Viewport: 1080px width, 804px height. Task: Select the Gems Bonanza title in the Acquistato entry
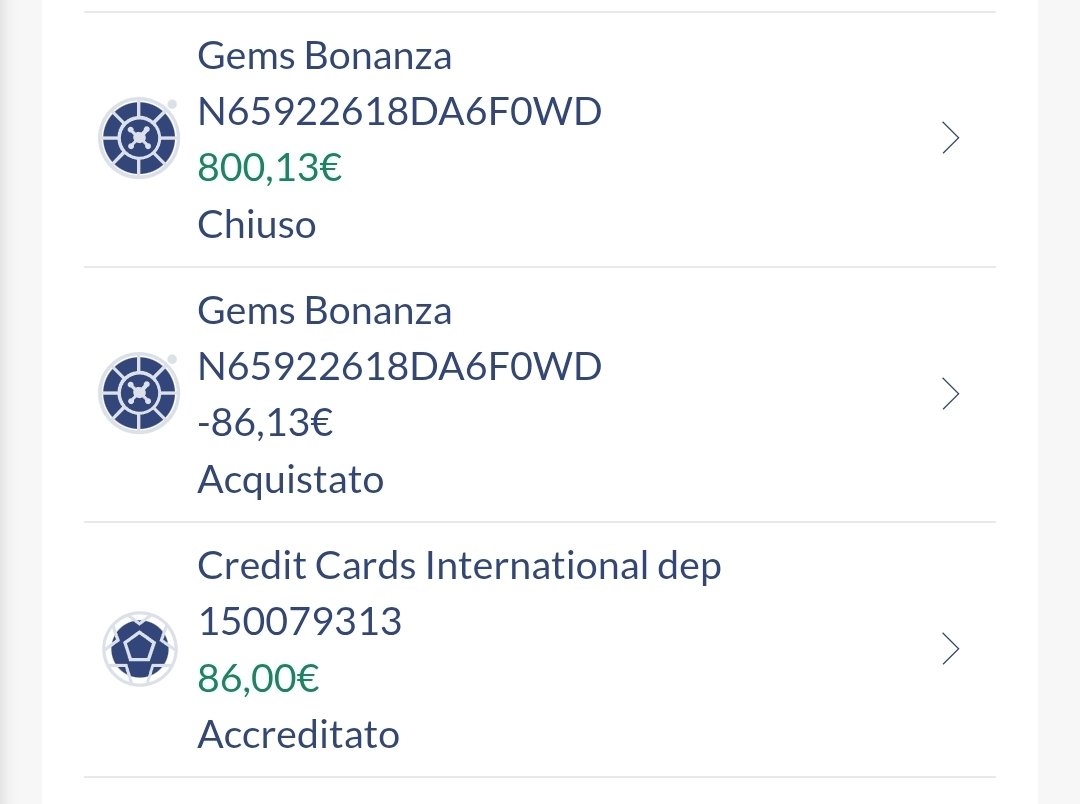click(325, 311)
